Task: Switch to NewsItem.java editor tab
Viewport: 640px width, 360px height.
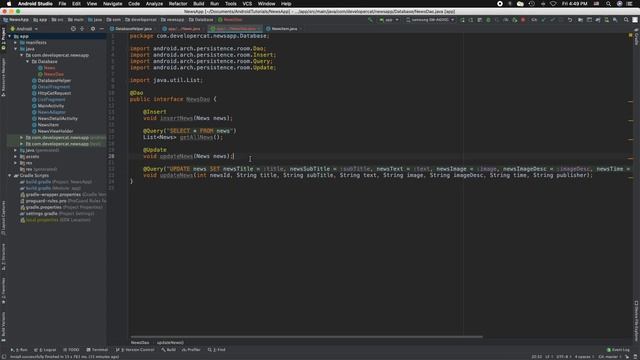Action: (284, 29)
